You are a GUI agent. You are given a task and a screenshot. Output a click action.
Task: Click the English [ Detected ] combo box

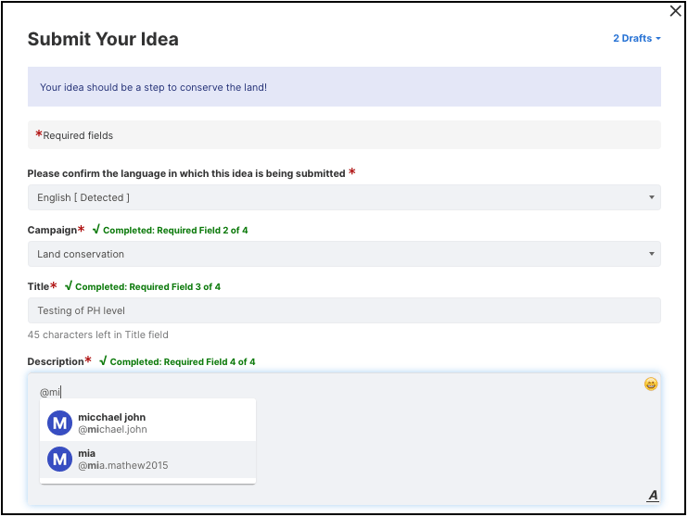point(344,197)
